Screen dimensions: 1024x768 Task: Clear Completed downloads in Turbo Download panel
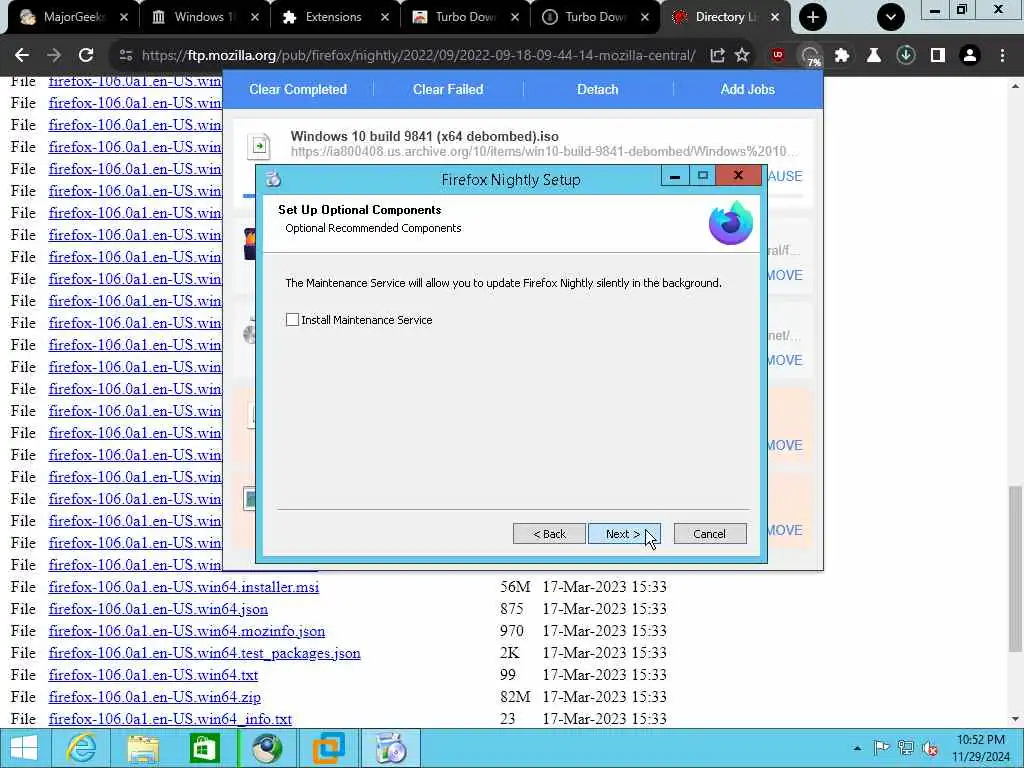point(298,89)
